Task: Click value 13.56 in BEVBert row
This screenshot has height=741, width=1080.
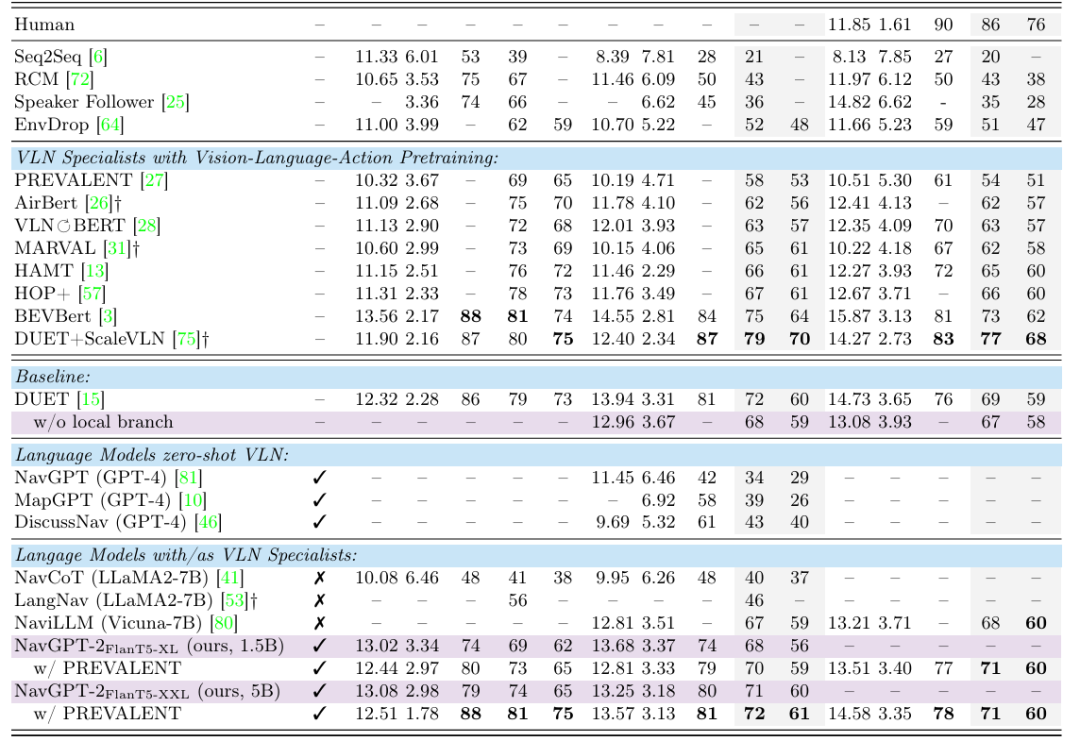Action: coord(376,317)
